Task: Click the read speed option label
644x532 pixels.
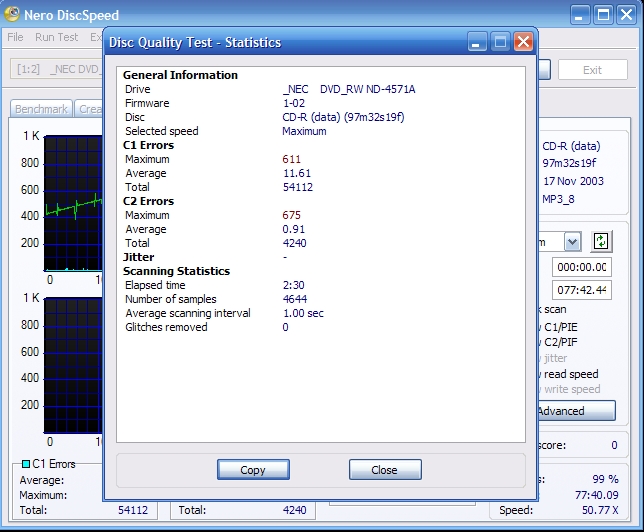Action: click(571, 374)
